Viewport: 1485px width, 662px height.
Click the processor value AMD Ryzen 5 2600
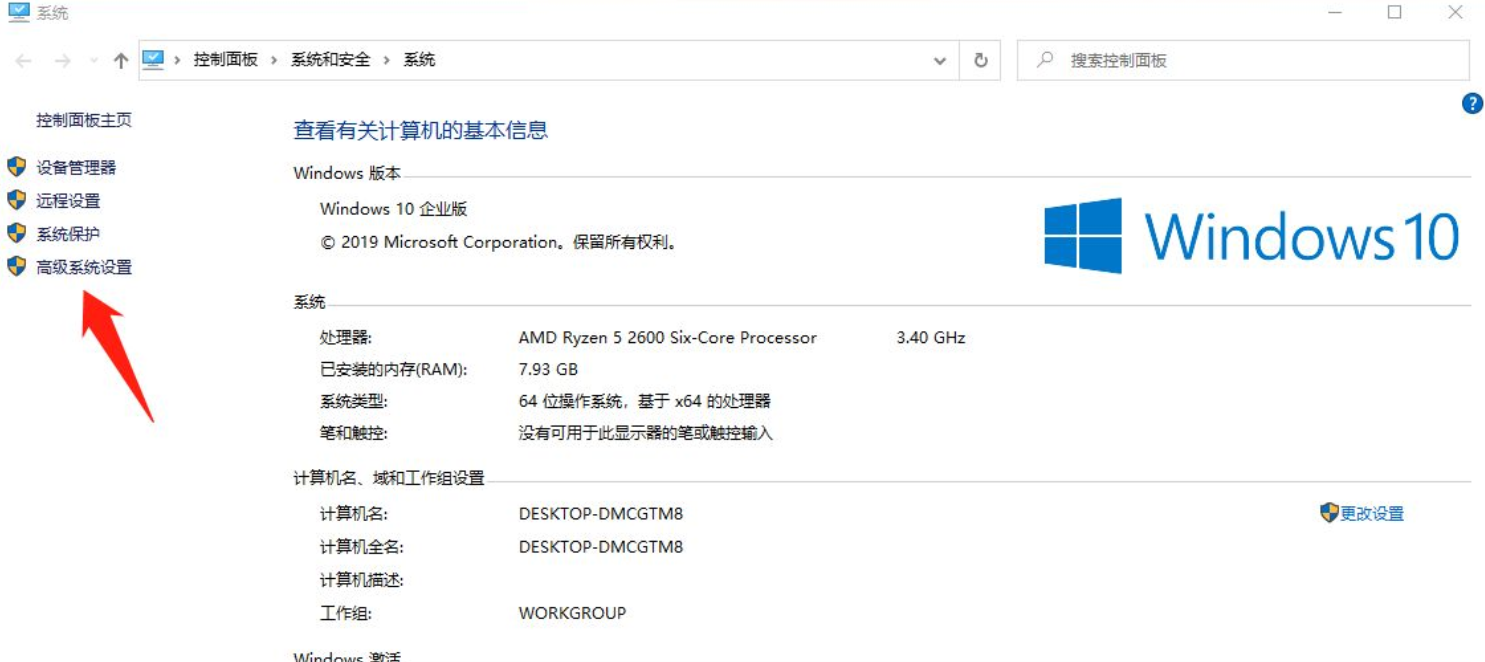click(668, 338)
